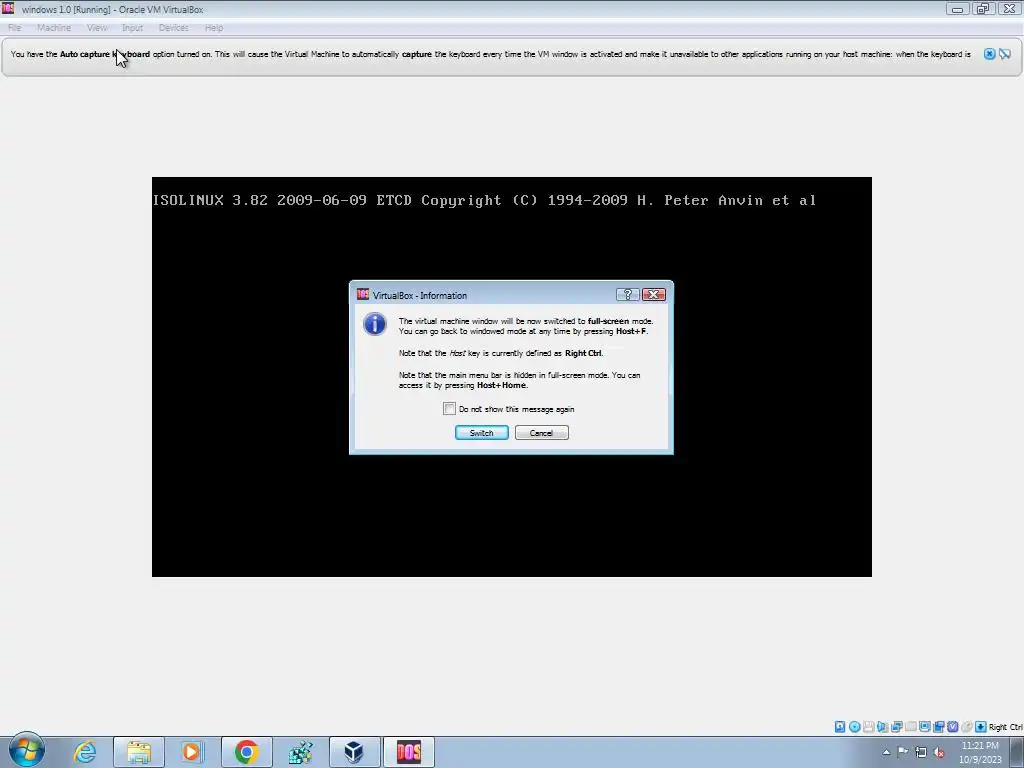Screen dimensions: 1024x768
Task: Click the Switch button in the dialog
Action: tap(481, 433)
